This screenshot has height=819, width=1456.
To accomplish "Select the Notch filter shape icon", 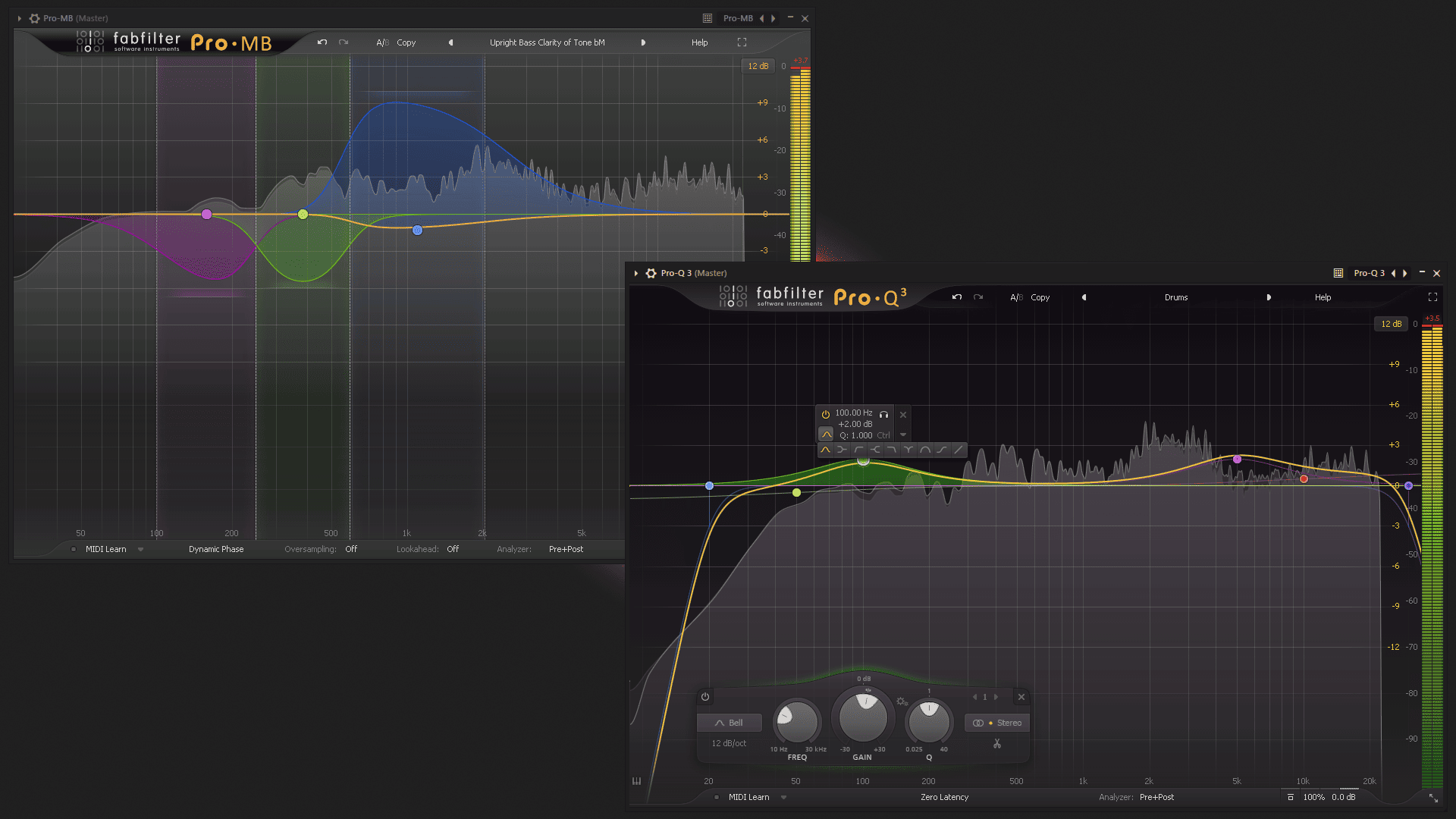I will 908,450.
